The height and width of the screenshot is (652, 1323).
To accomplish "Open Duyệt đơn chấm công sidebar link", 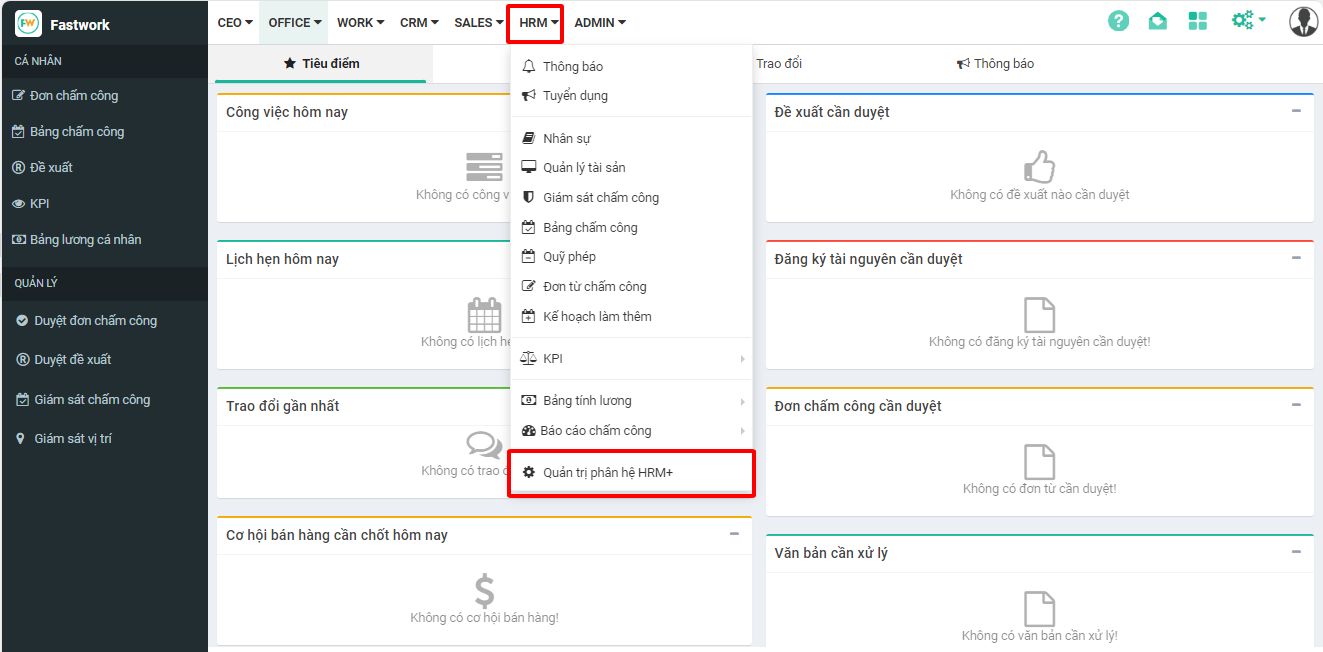I will click(x=95, y=321).
